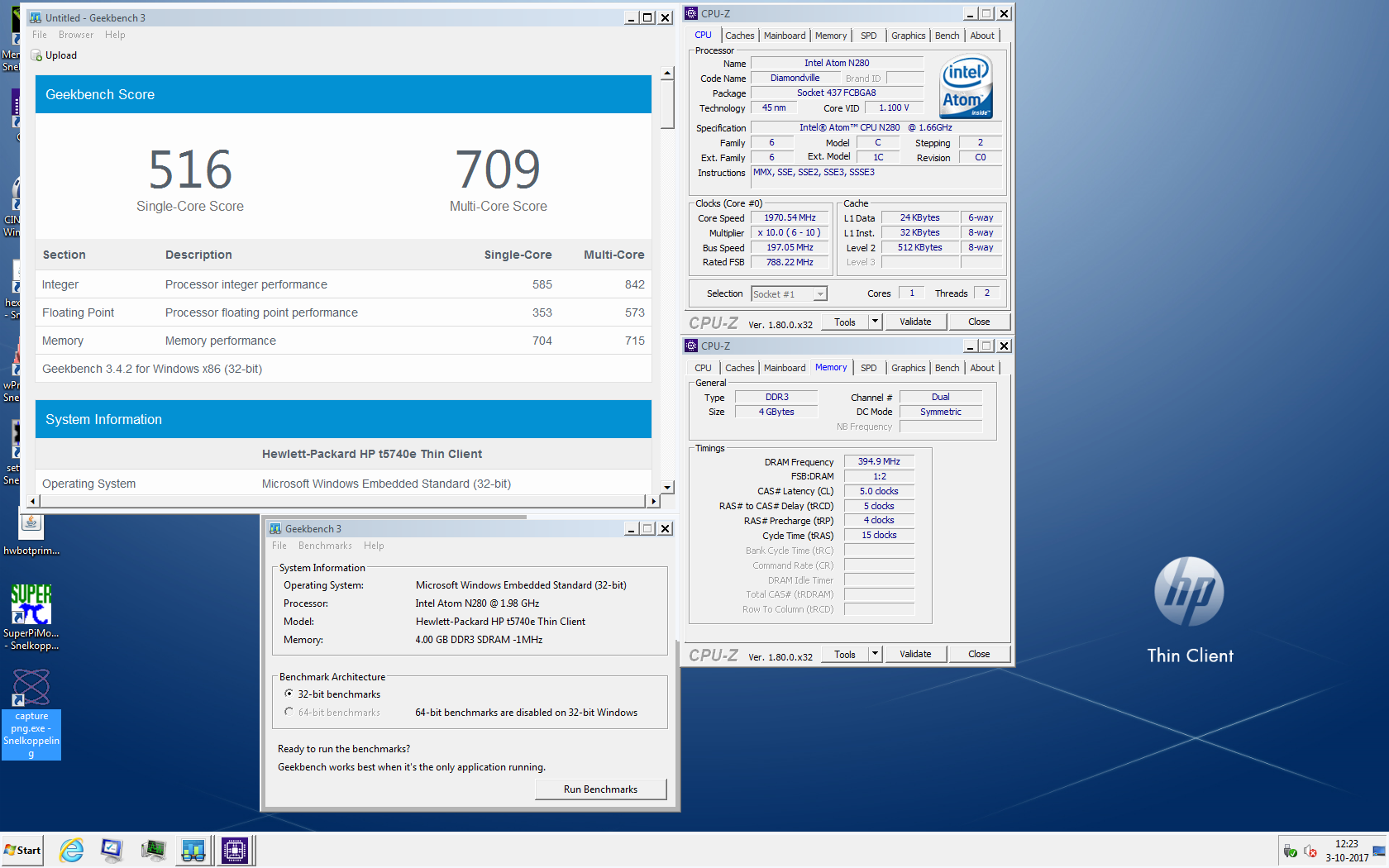Image resolution: width=1389 pixels, height=868 pixels.
Task: Open Browser menu in Geekbench results window
Action: [x=76, y=35]
